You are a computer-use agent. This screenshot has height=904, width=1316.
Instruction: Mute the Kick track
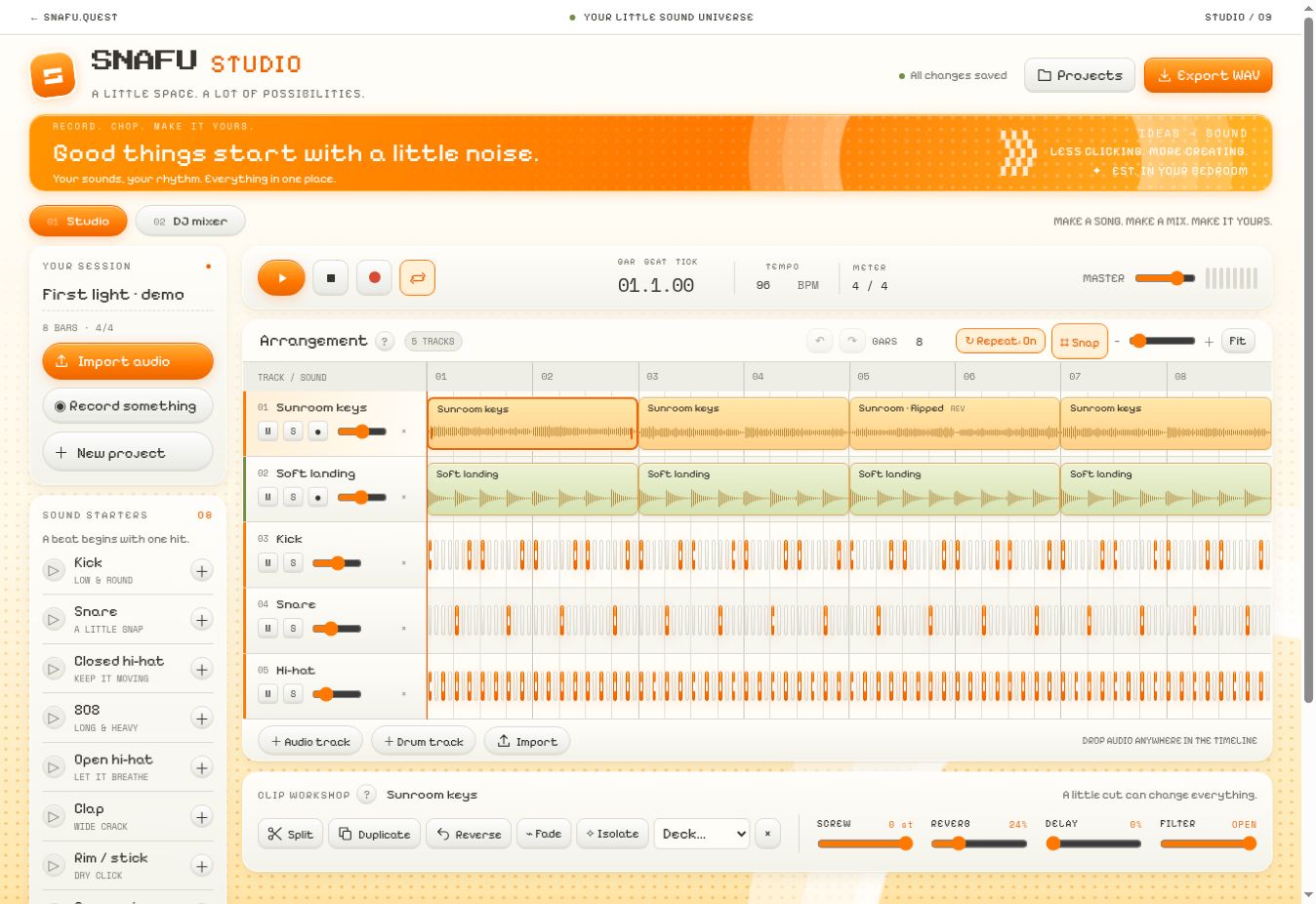point(267,562)
